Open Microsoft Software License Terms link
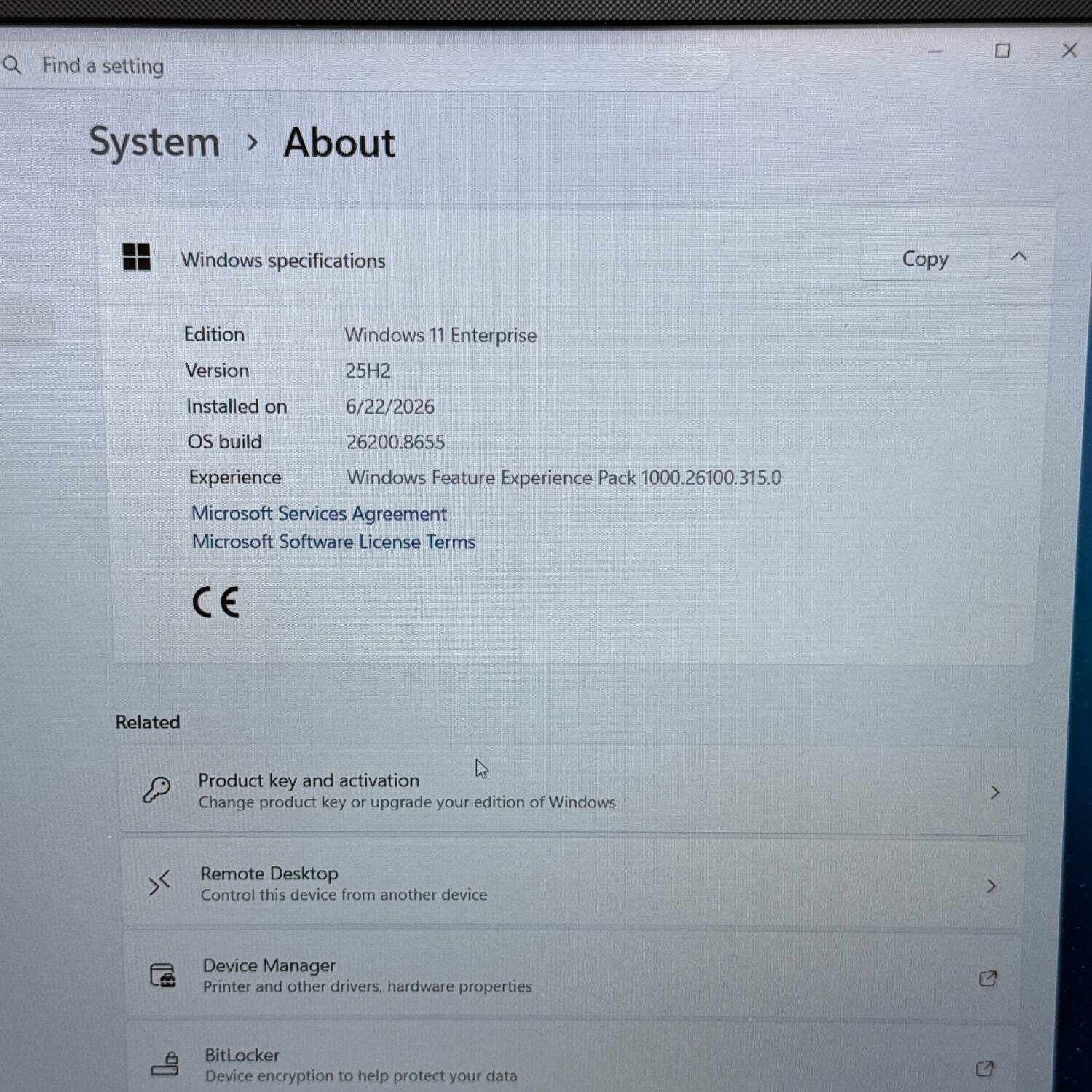The height and width of the screenshot is (1092, 1092). point(333,542)
